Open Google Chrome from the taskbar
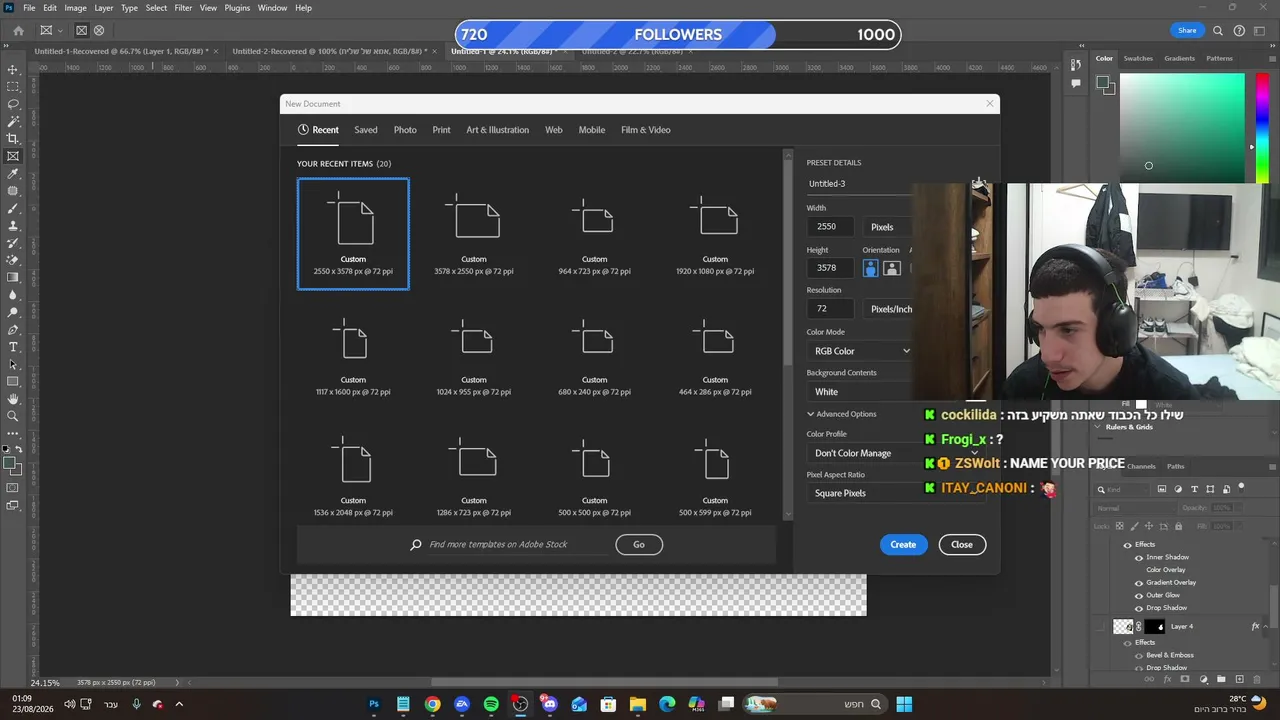Screen dimensions: 1280x720 (432, 704)
